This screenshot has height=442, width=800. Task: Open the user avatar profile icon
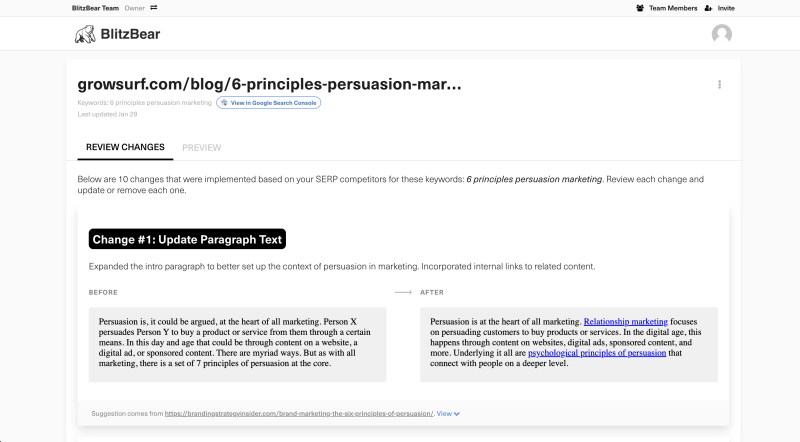pos(721,34)
